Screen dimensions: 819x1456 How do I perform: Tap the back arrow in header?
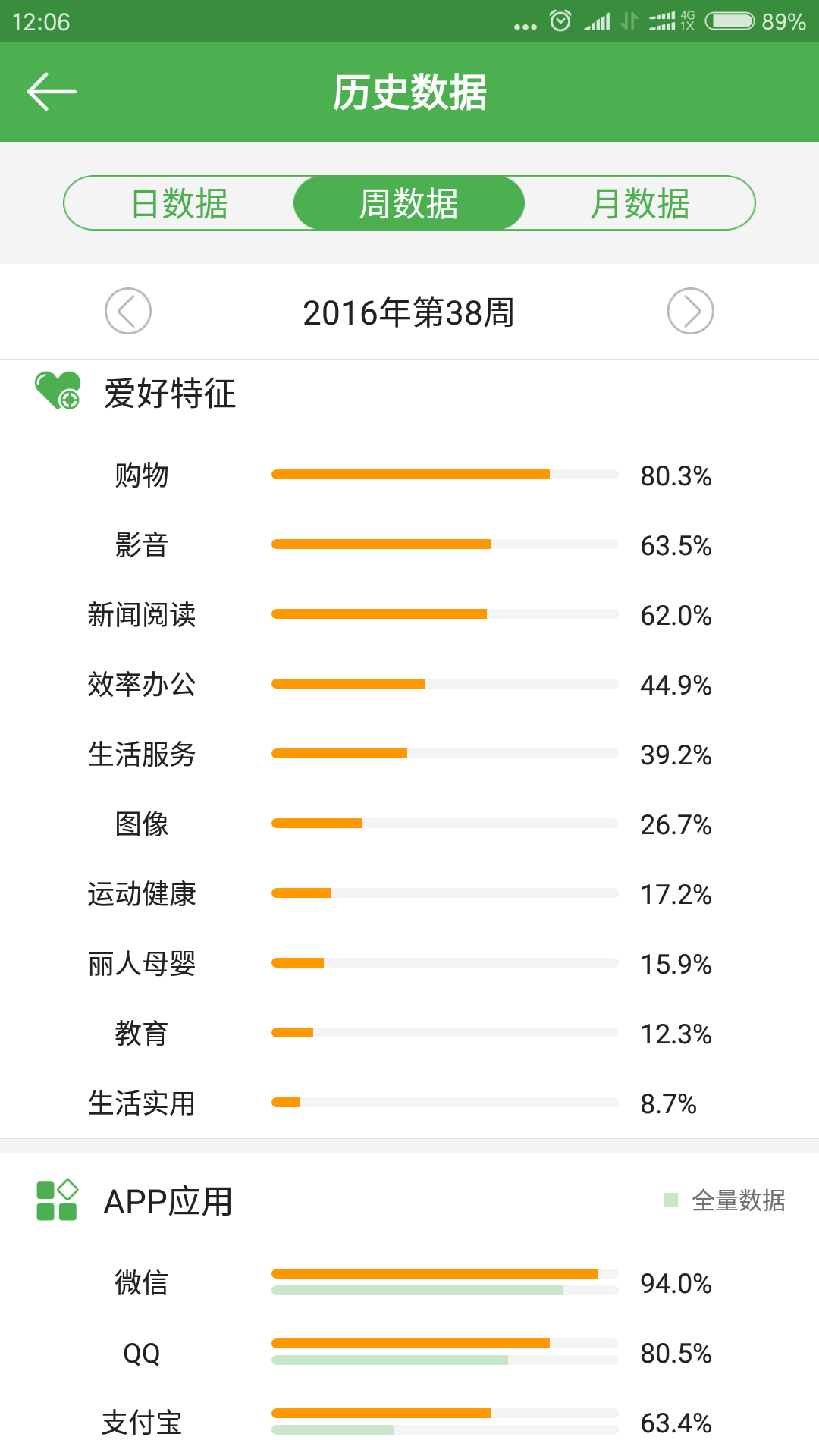pos(52,92)
